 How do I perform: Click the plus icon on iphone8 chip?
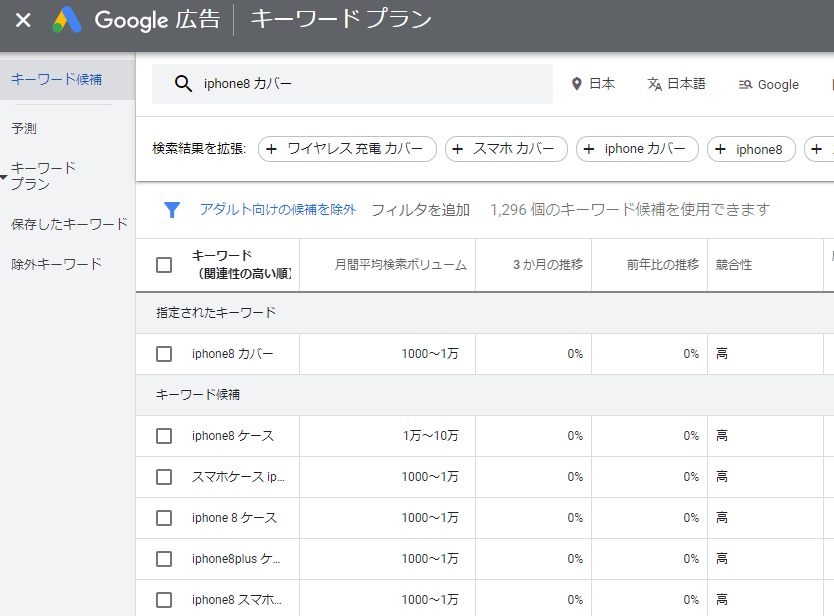click(x=720, y=149)
